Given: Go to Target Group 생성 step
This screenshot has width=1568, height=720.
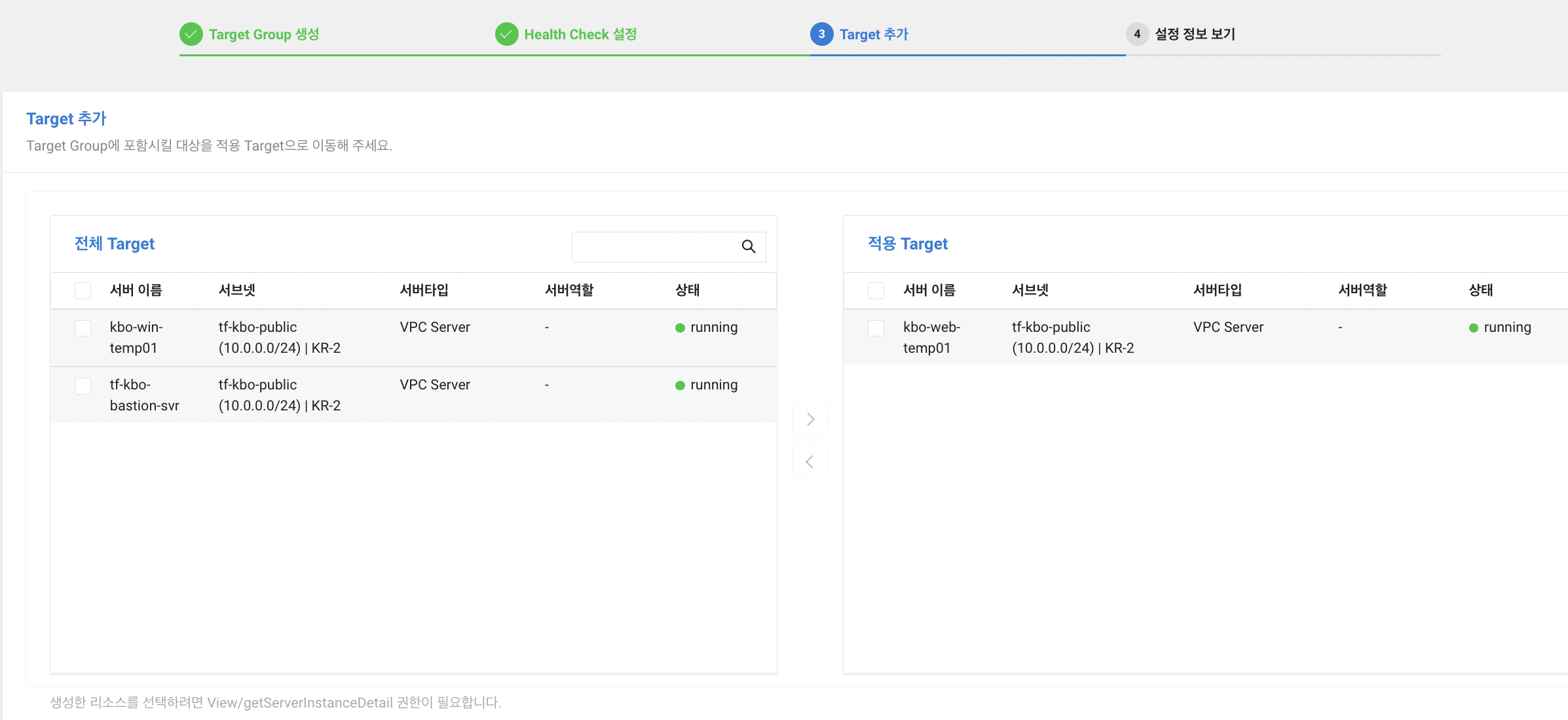Looking at the screenshot, I should [264, 34].
